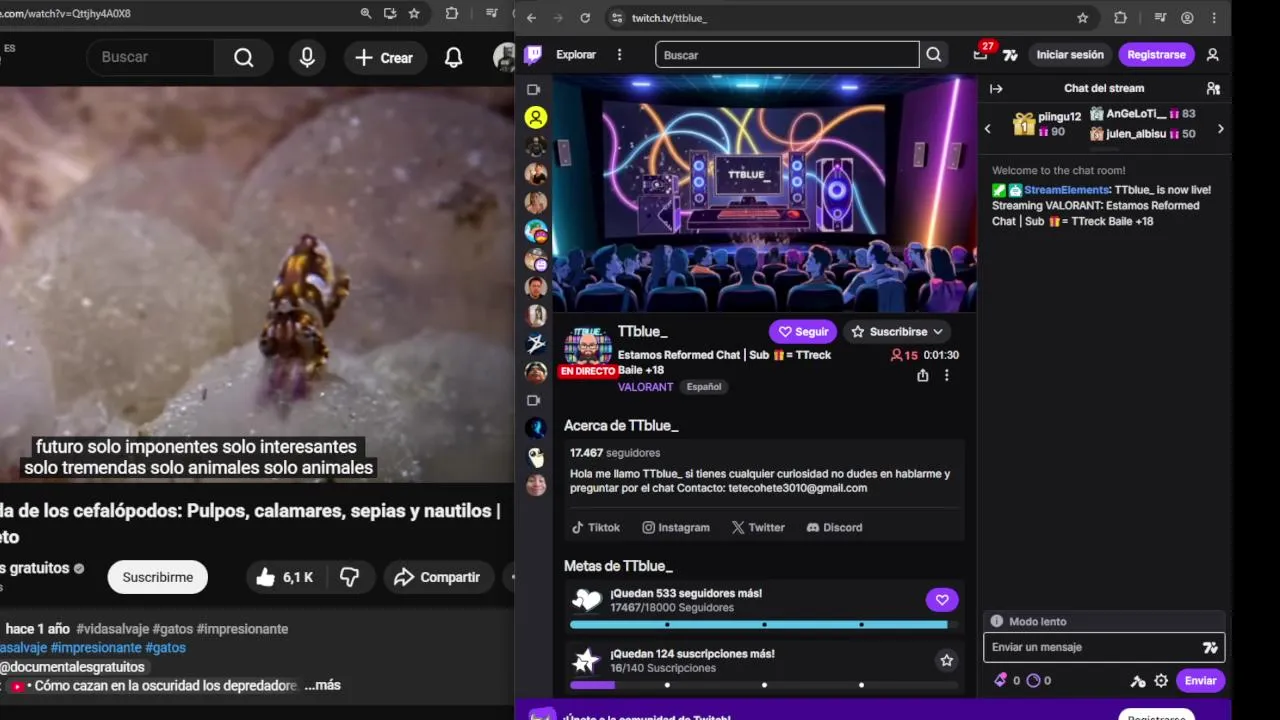1280x720 pixels.
Task: Open the VALORANT category link
Action: click(645, 387)
